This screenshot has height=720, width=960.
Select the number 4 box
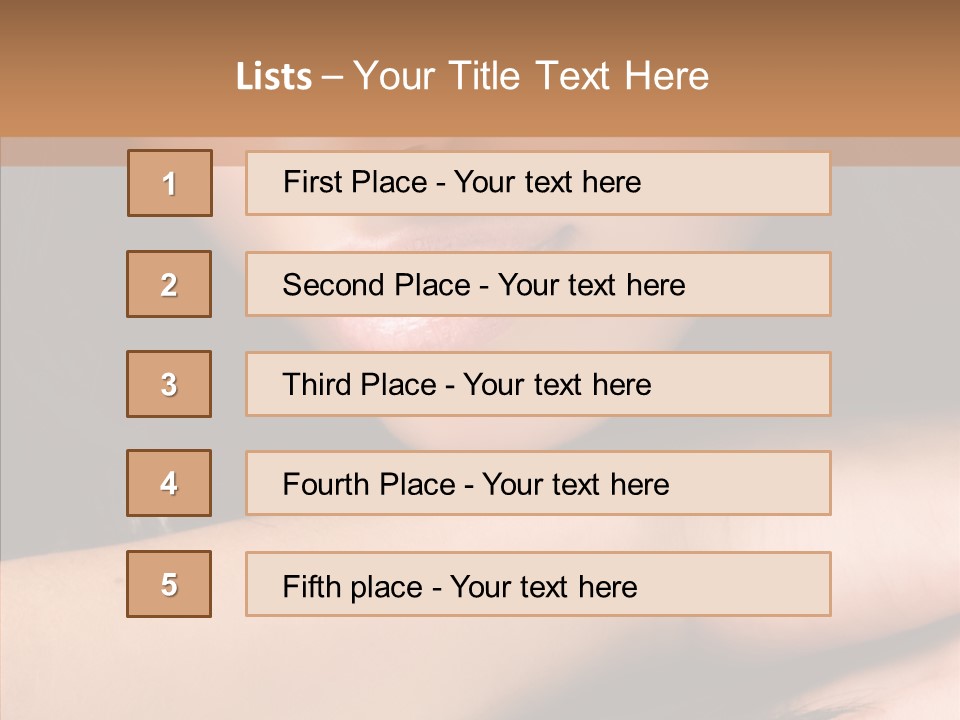169,483
